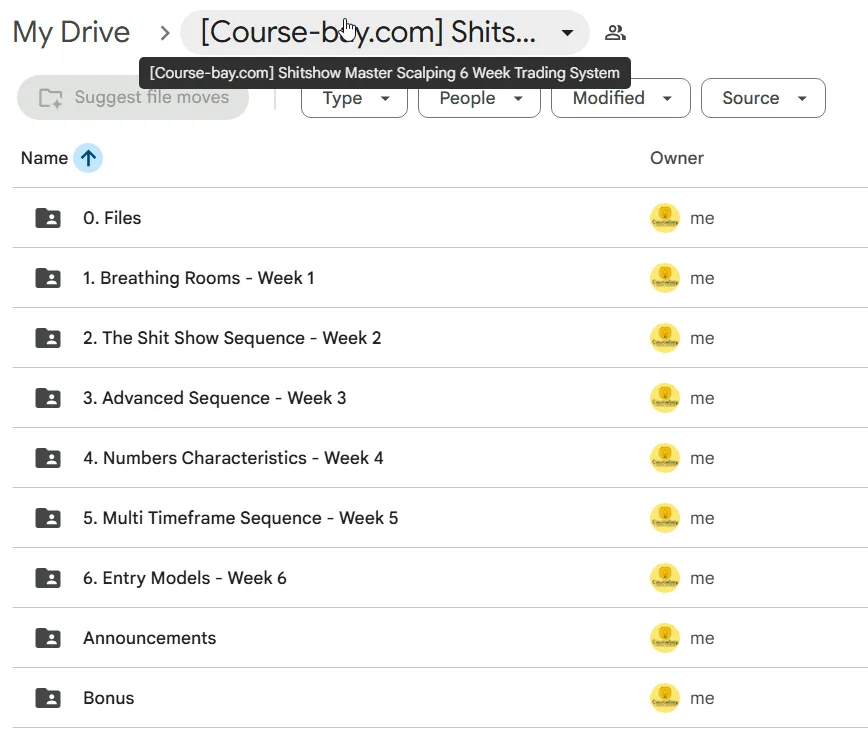
Task: Click the Owner column header
Action: 676,158
